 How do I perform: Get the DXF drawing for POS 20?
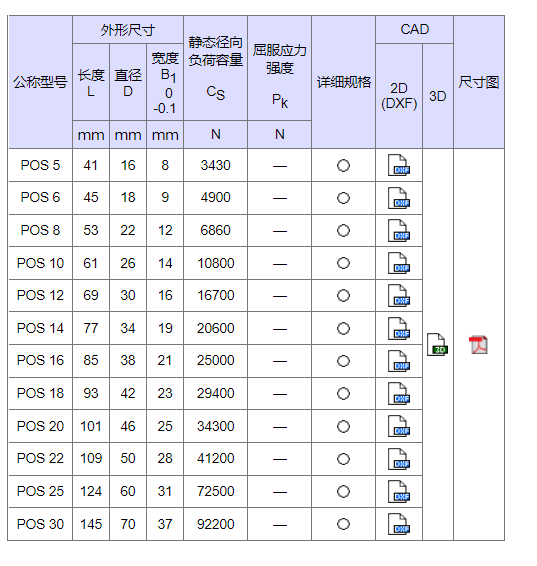(x=399, y=426)
